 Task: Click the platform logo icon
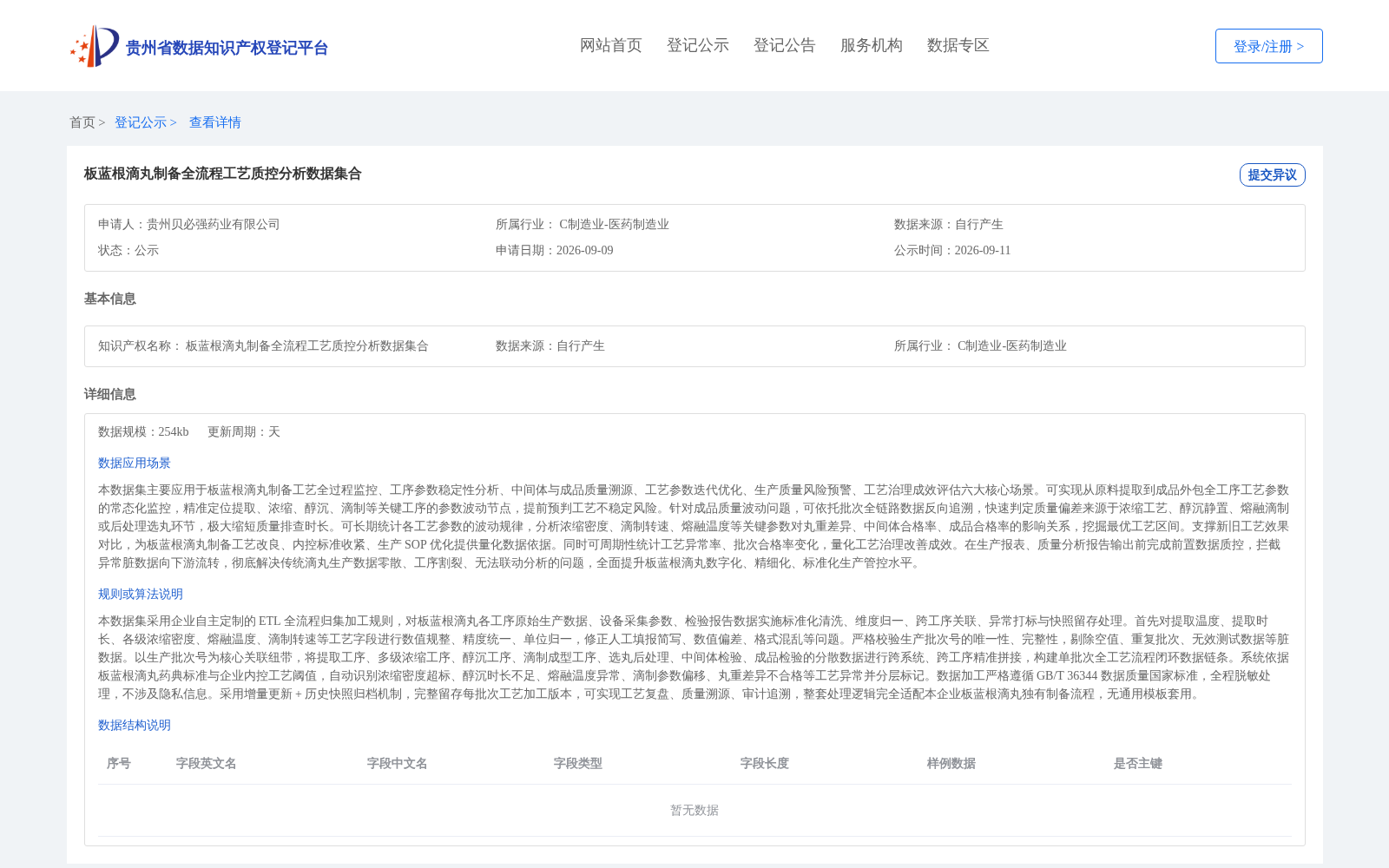click(x=95, y=46)
